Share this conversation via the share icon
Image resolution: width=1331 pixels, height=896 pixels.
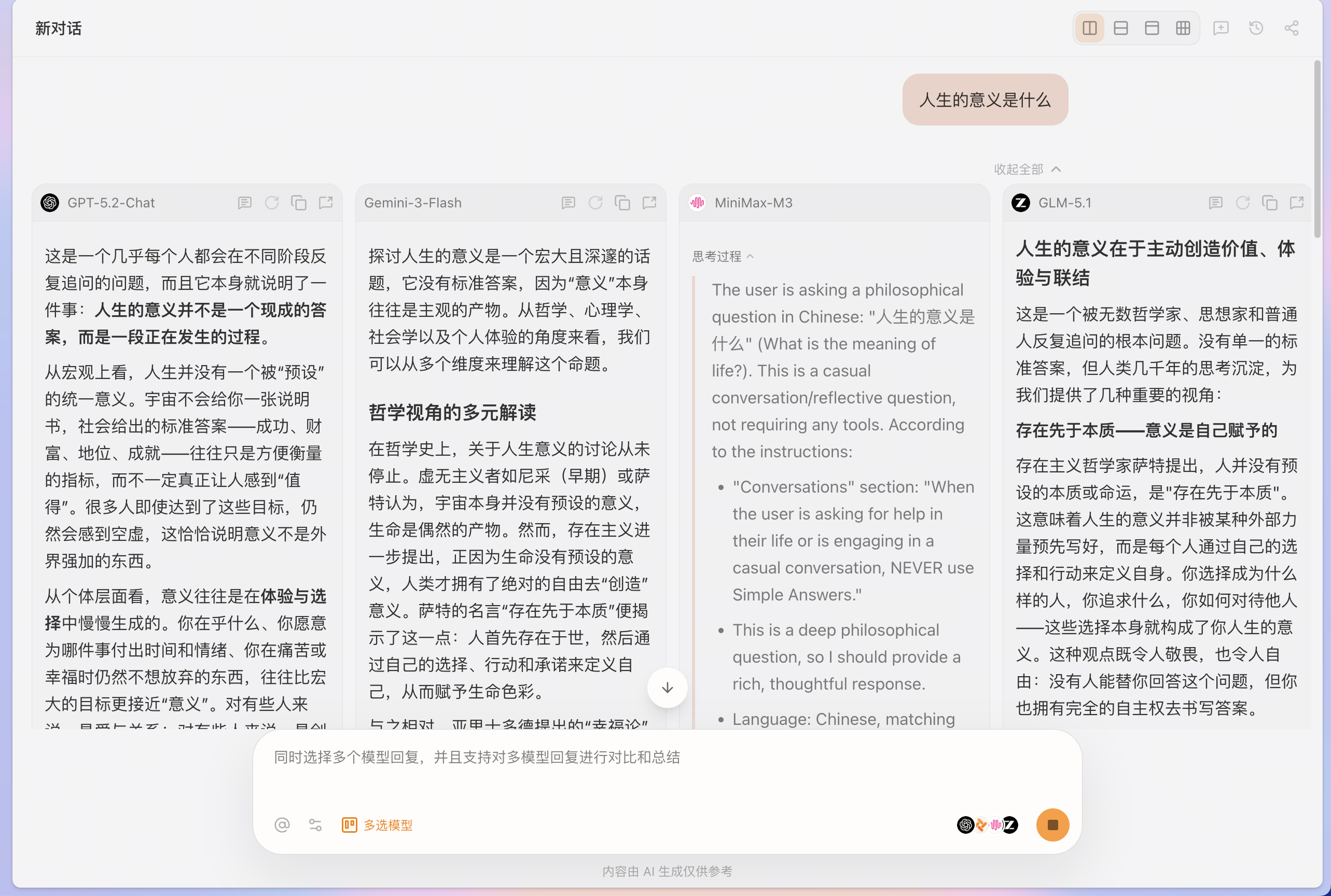(x=1291, y=28)
